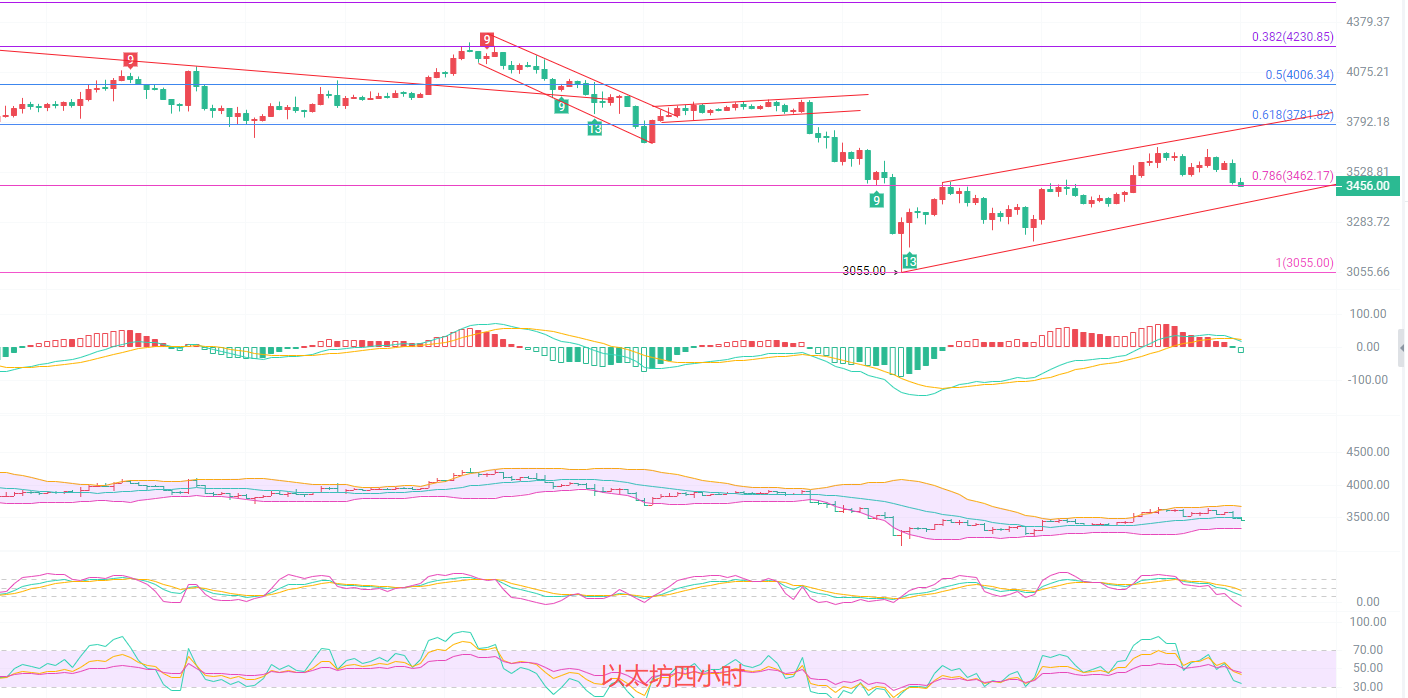The height and width of the screenshot is (698, 1408).
Task: Click the last small green candlestick on the price chart
Action: click(x=1241, y=183)
